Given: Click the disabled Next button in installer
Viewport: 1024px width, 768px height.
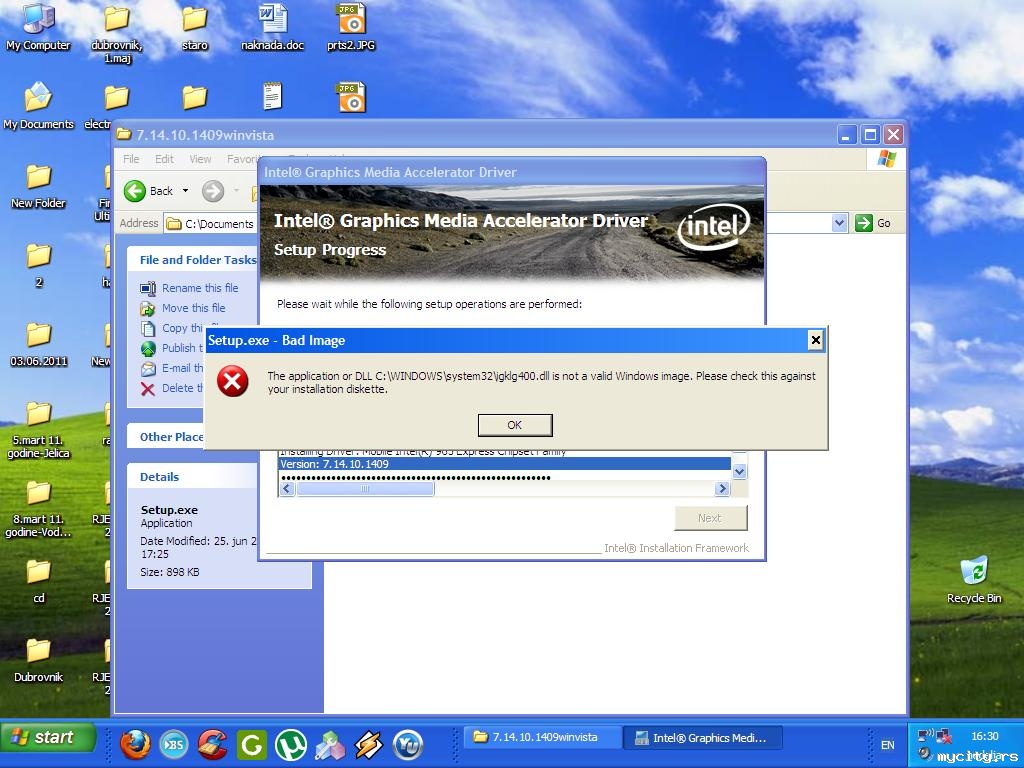Looking at the screenshot, I should pos(711,518).
